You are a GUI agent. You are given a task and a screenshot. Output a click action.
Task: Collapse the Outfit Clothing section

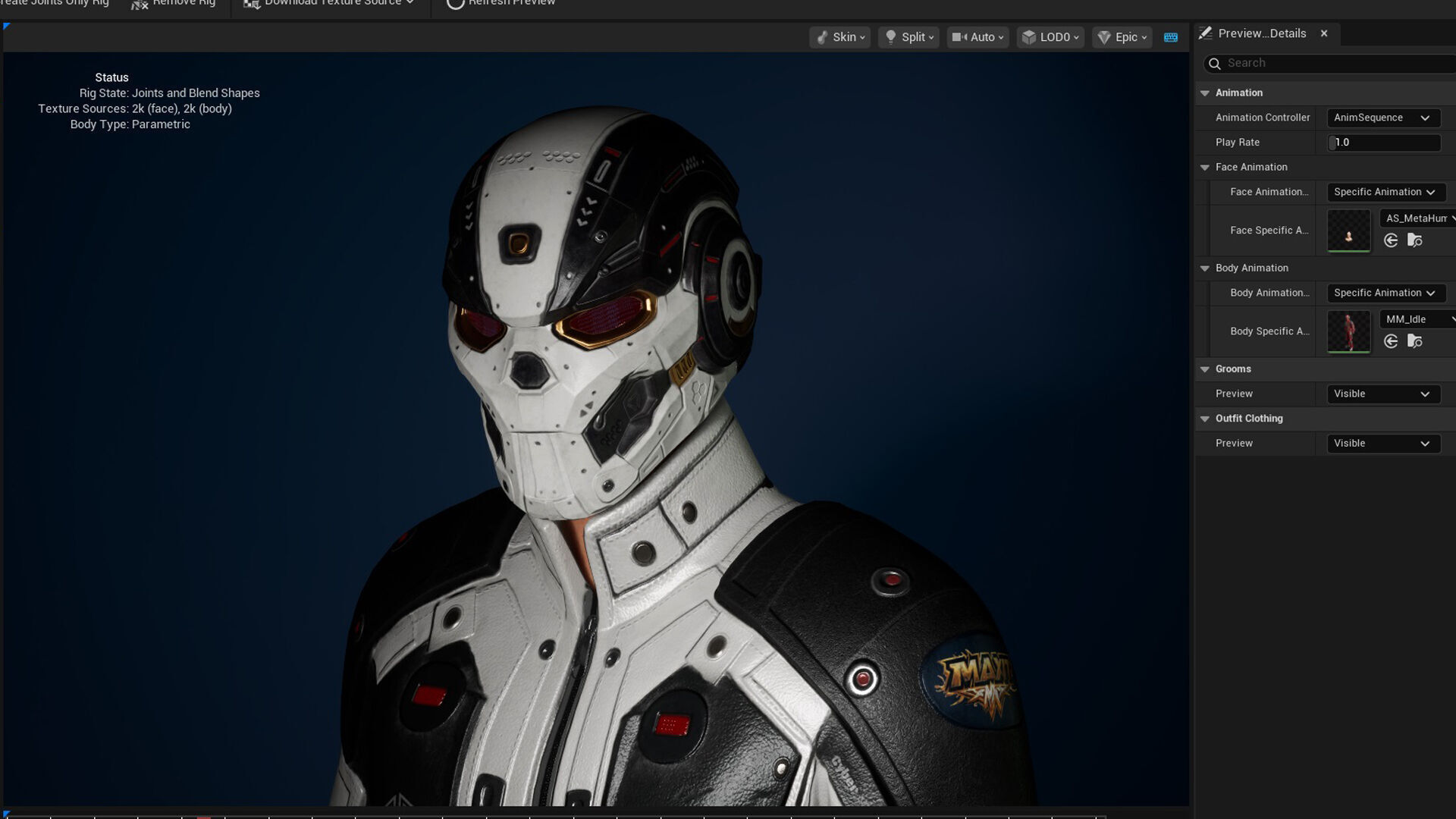click(x=1205, y=419)
